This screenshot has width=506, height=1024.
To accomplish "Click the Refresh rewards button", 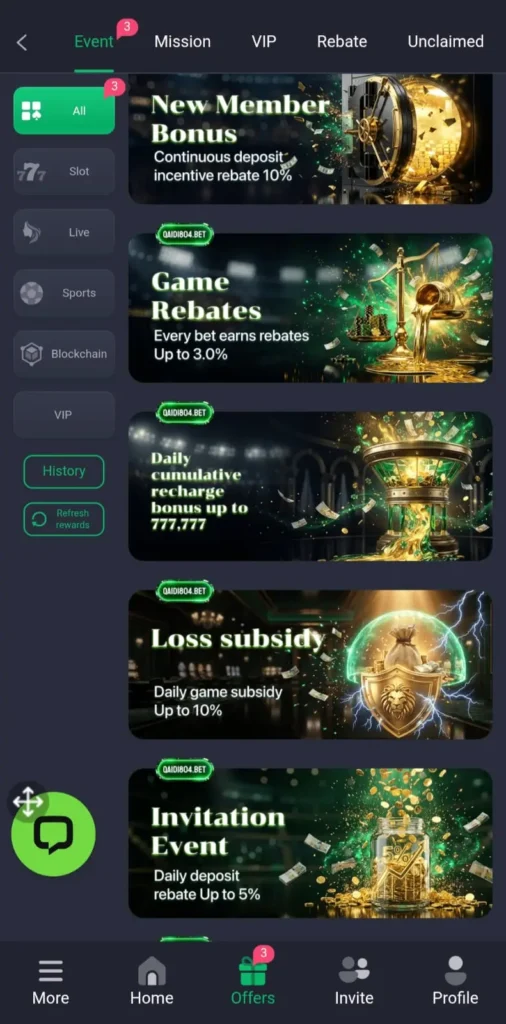I will [x=64, y=519].
